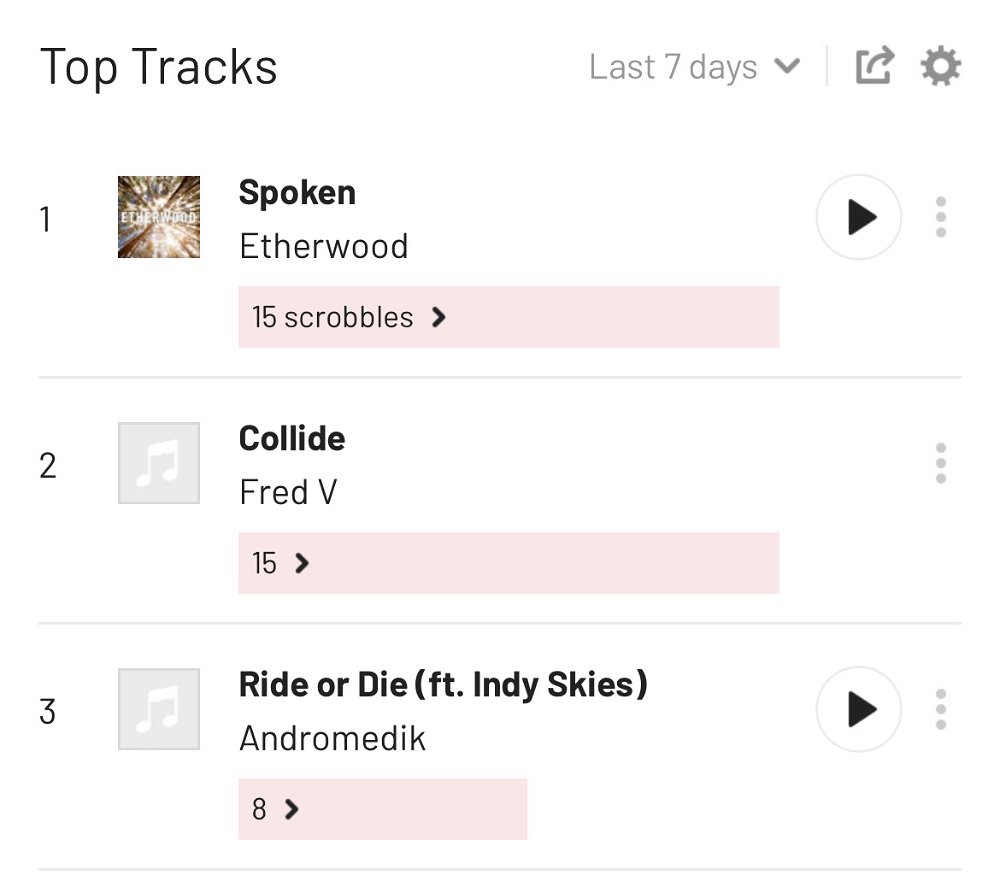Viewport: 1000px width, 881px height.
Task: Open the Fred V artist link
Action: pyautogui.click(x=288, y=492)
